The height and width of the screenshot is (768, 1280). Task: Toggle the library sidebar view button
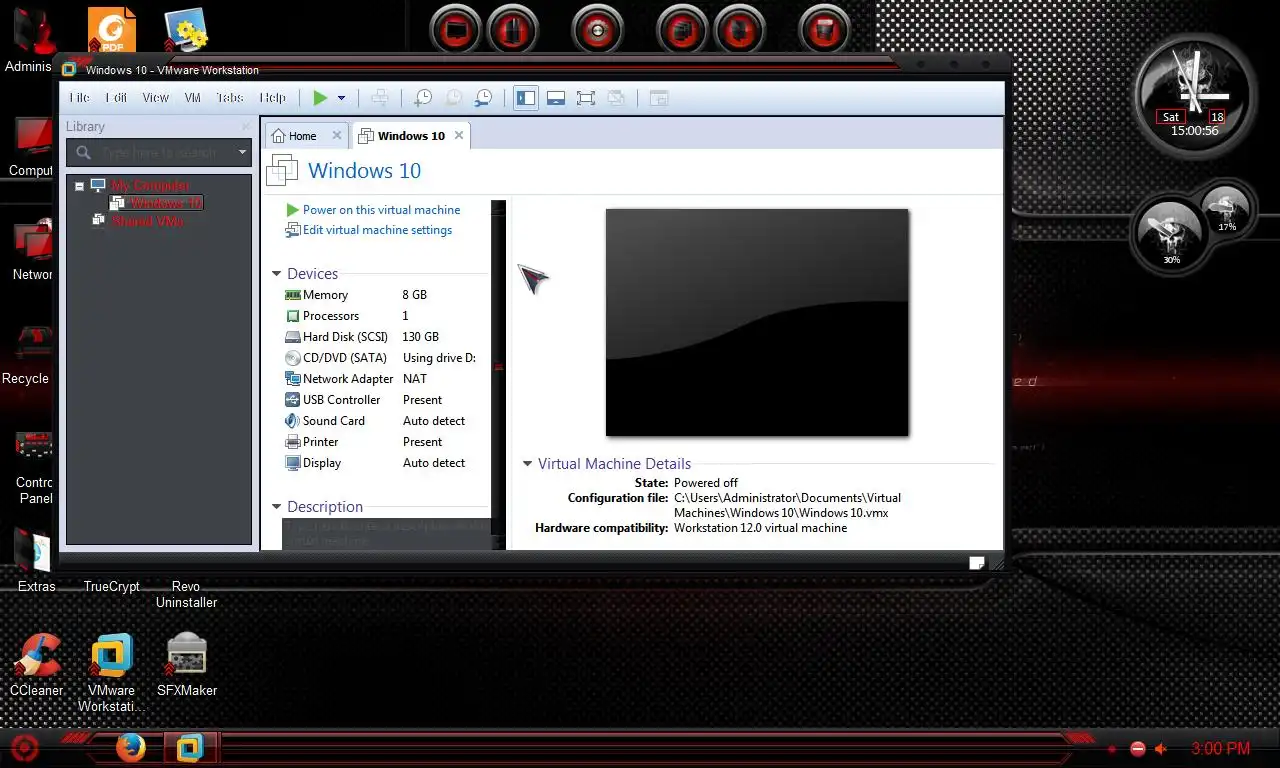pos(526,98)
